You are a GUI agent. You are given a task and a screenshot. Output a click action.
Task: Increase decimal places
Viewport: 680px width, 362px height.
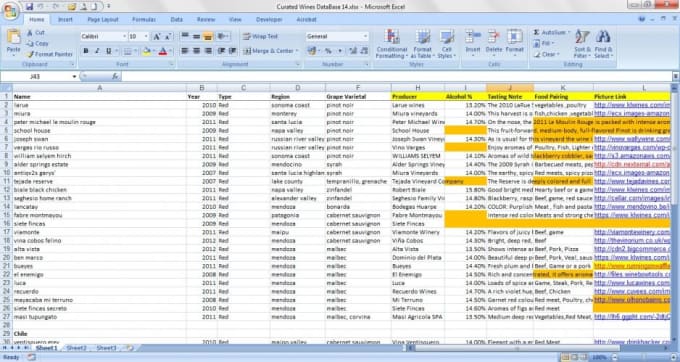tap(353, 51)
